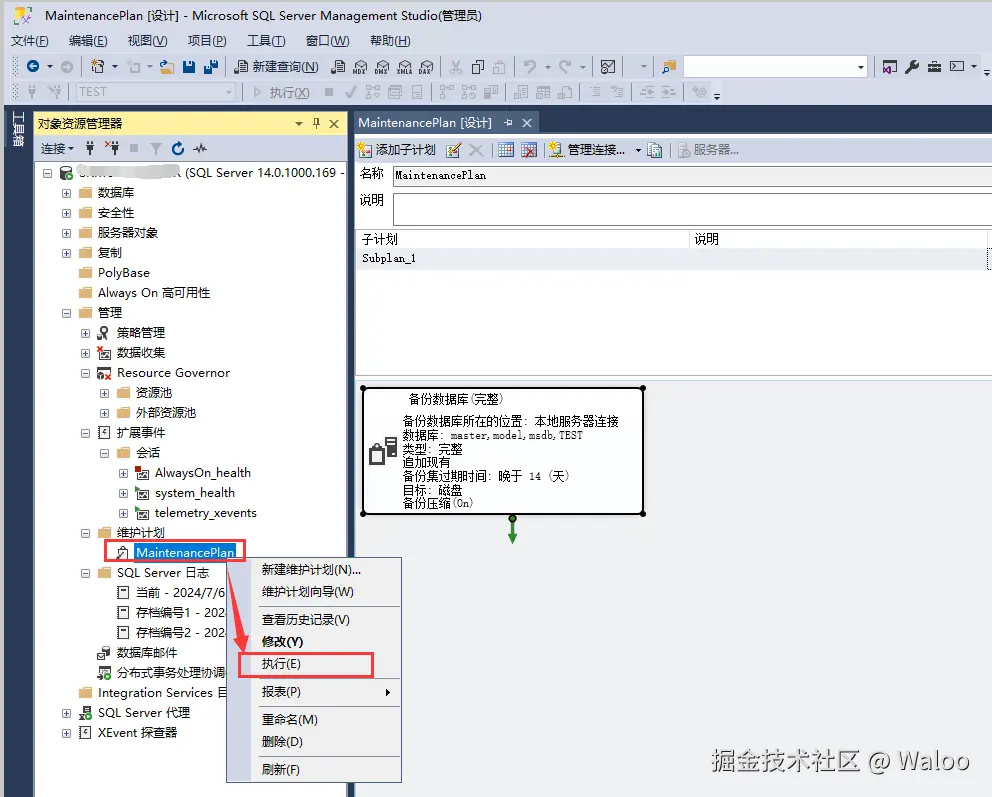Click the activity window icon left of wrench

point(890,66)
